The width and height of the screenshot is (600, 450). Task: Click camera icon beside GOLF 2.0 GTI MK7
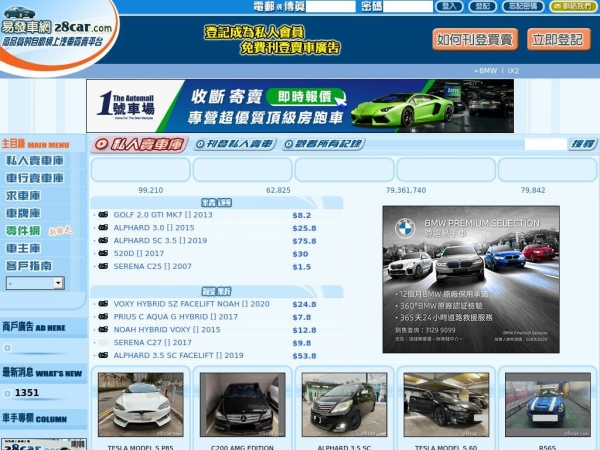point(103,215)
